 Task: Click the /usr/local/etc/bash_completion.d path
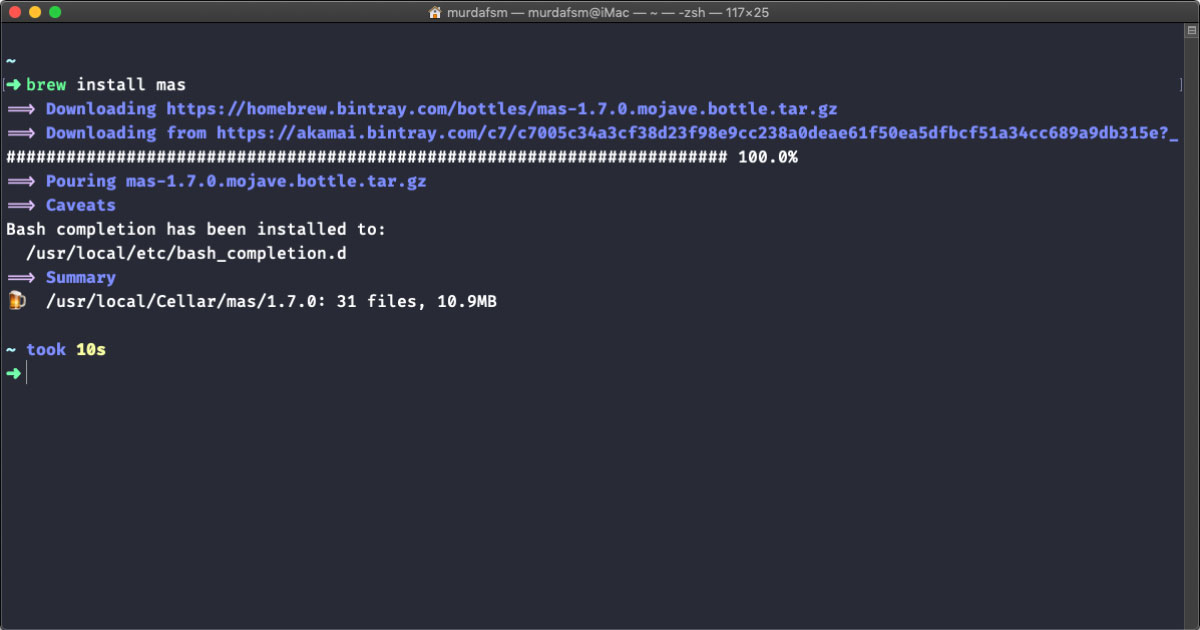[x=186, y=253]
